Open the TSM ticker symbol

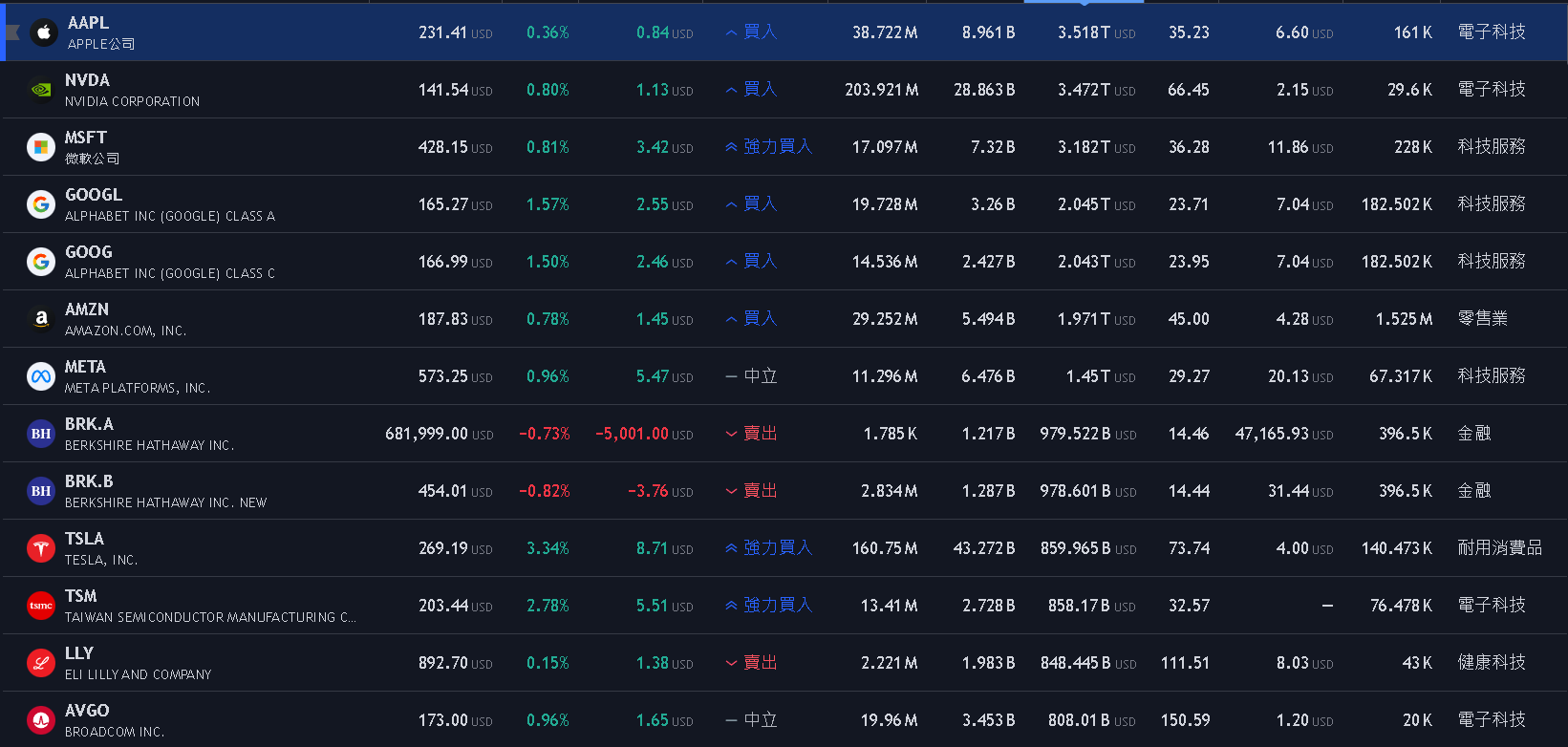click(81, 596)
